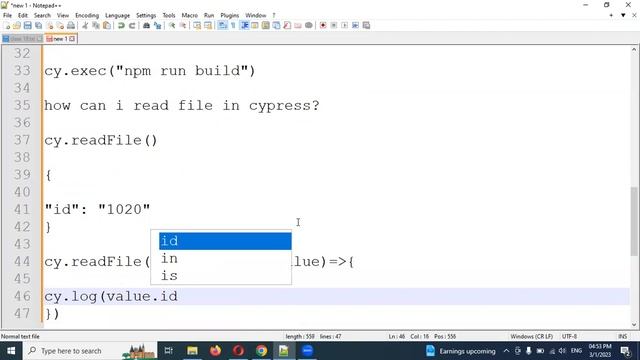Click the Paste clipboard icon
The height and width of the screenshot is (360, 640).
pyautogui.click(x=107, y=25)
